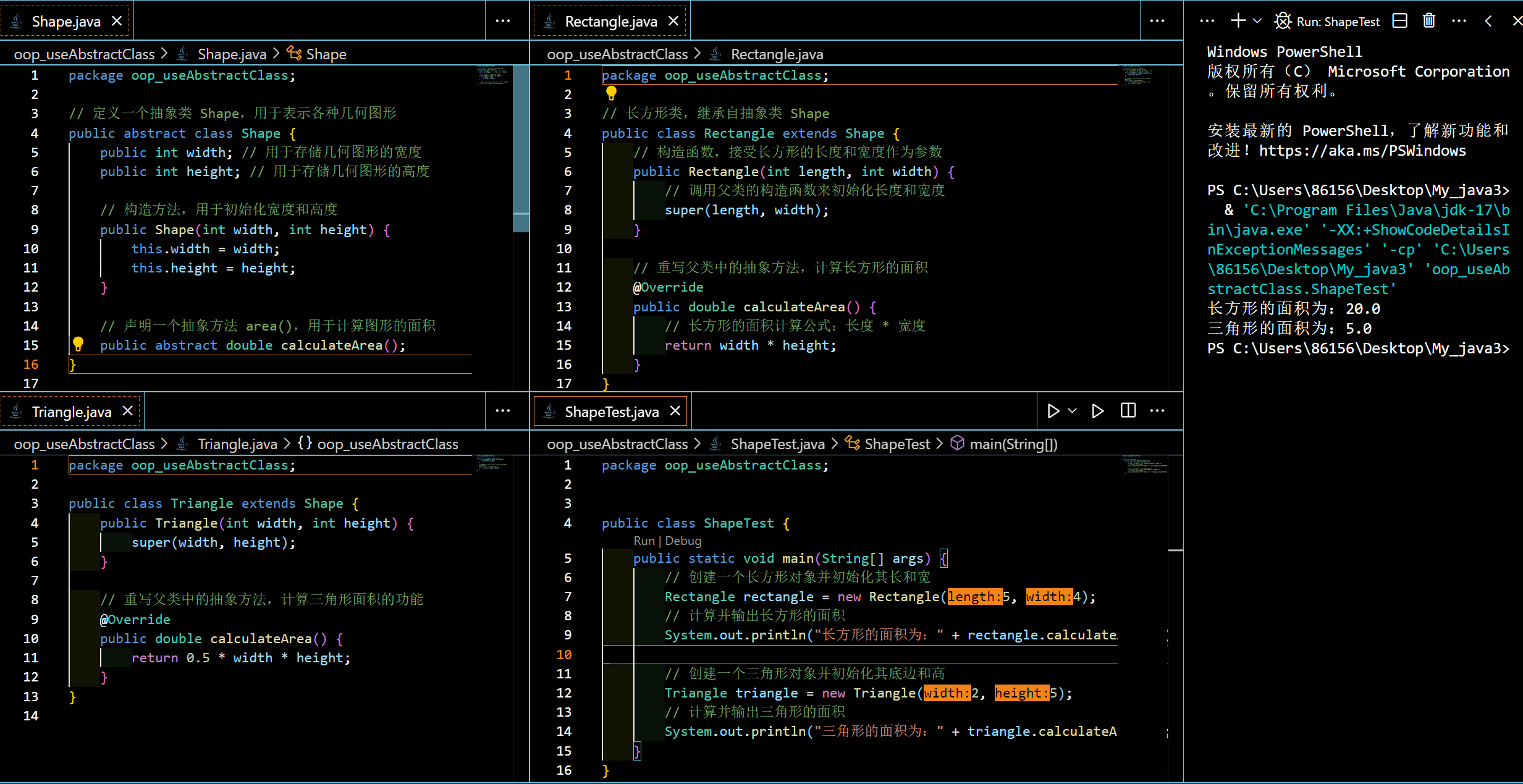Click Shape.java breadcrumb item
The image size is (1523, 784).
click(232, 54)
